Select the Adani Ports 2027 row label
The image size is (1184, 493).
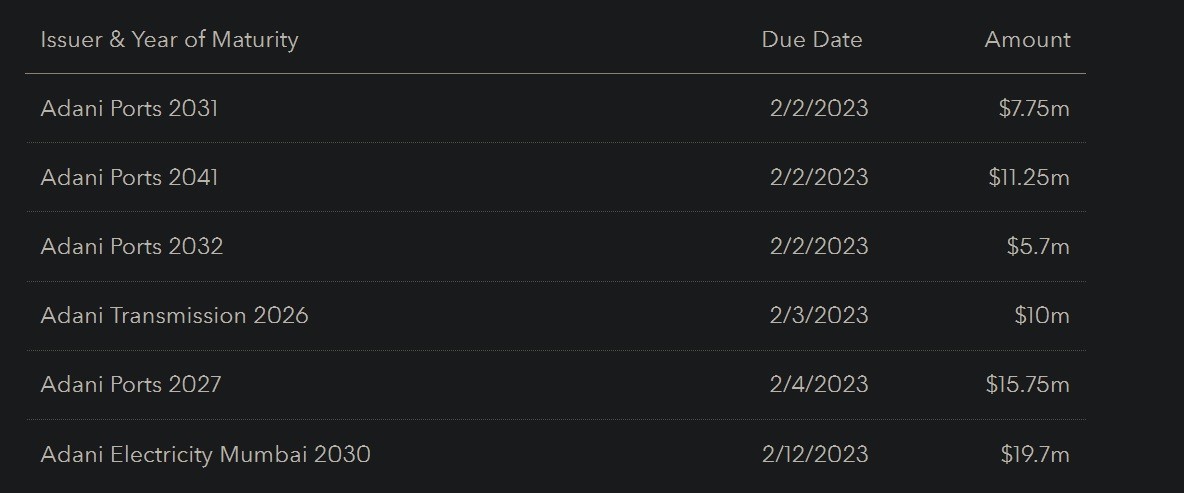(131, 384)
